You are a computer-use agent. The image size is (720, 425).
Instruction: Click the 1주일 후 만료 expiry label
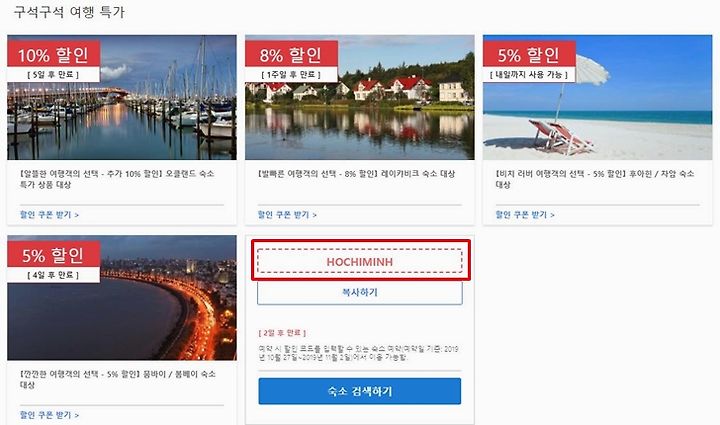291,74
